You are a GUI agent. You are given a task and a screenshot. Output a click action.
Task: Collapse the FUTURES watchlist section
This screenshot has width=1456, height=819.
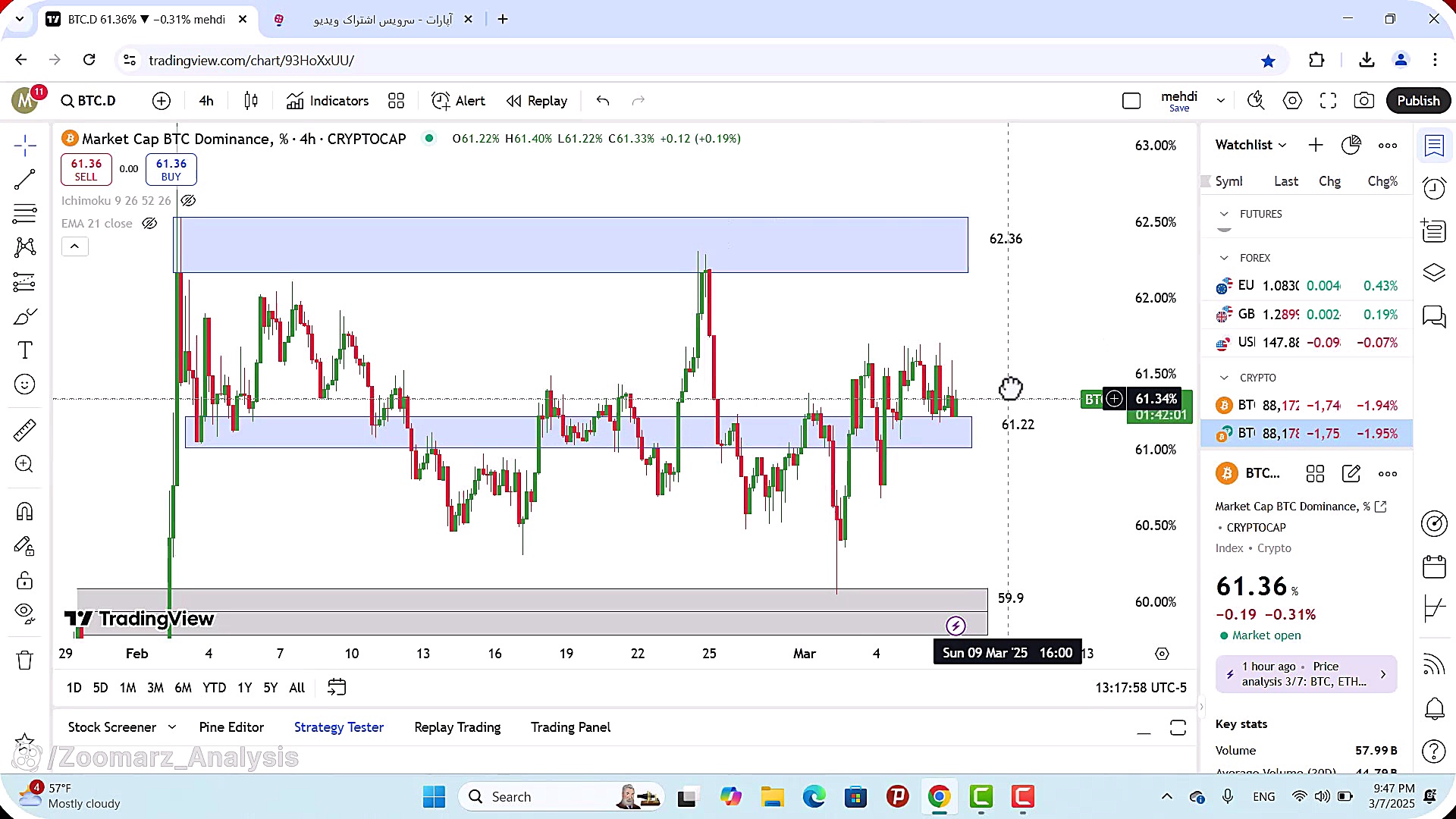(1224, 214)
